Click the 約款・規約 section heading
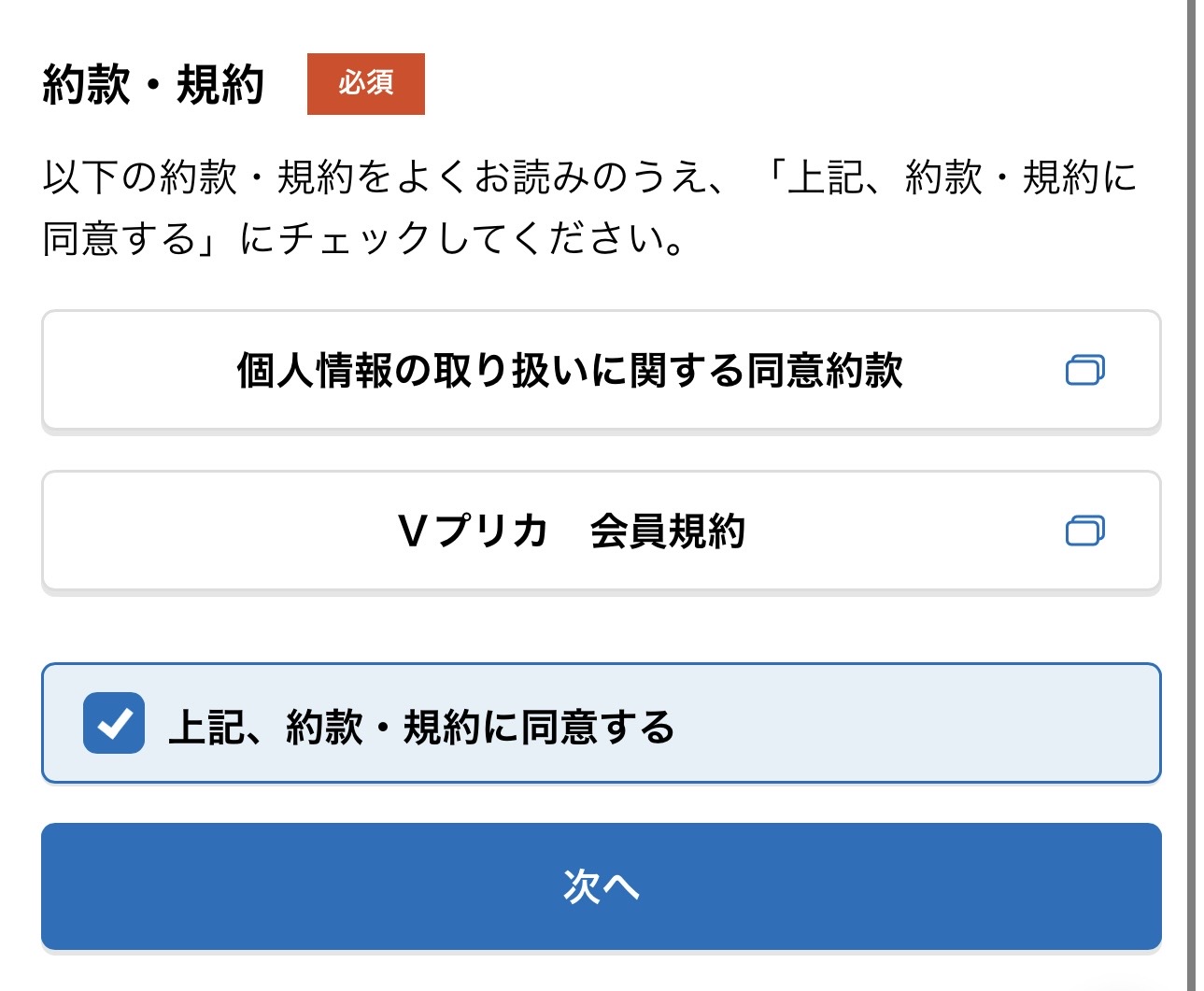This screenshot has width=1204, height=991. point(153,85)
